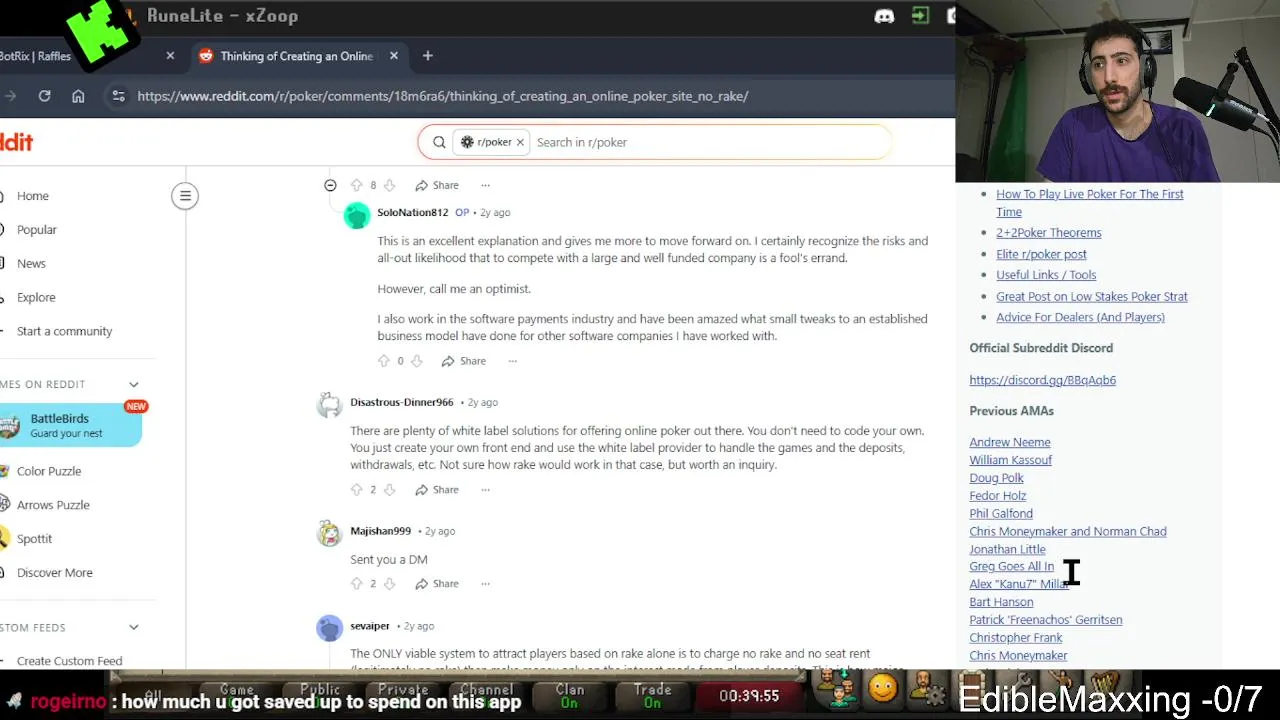Image resolution: width=1280 pixels, height=720 pixels.
Task: Share Majishan999's comment
Action: (437, 584)
